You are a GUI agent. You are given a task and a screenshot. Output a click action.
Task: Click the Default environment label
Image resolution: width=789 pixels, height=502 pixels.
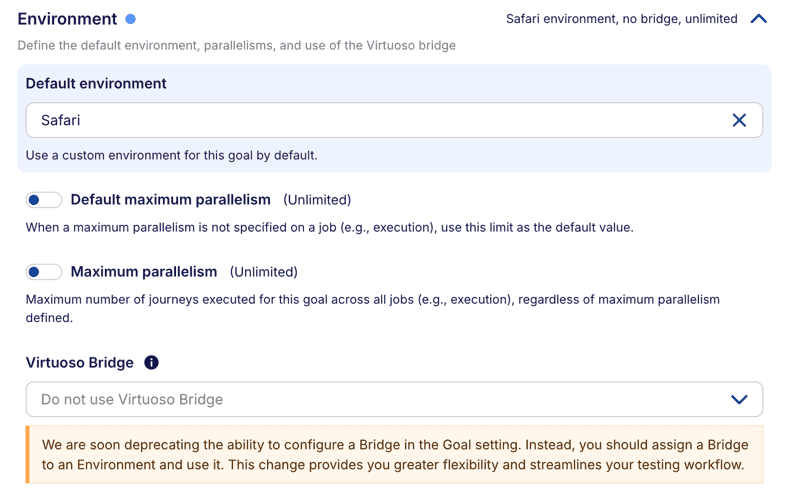point(96,84)
